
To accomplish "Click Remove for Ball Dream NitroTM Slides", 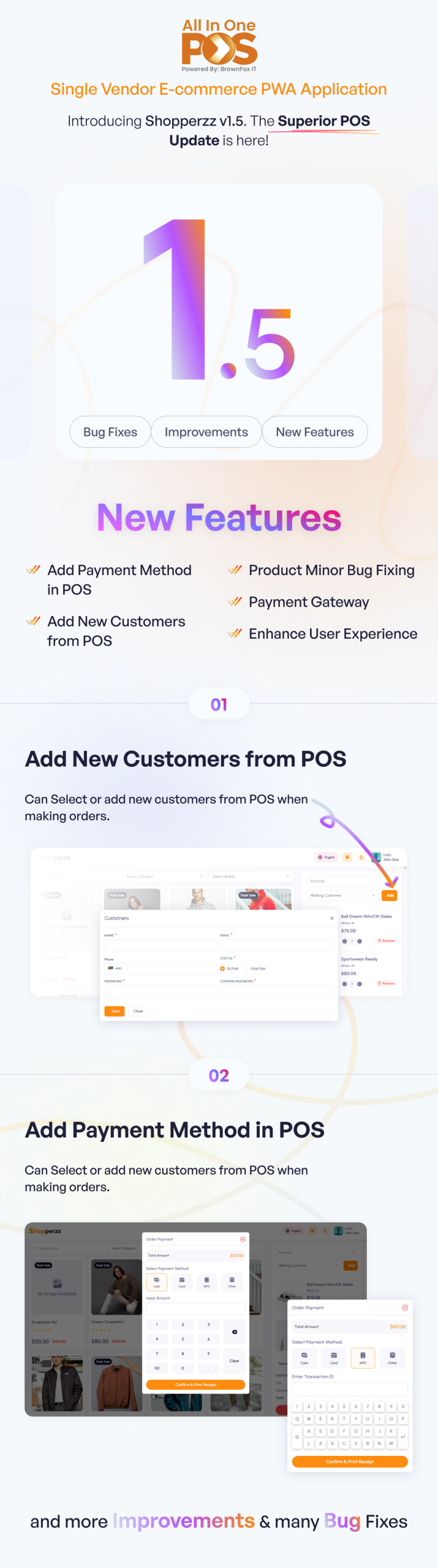I will coord(387,941).
